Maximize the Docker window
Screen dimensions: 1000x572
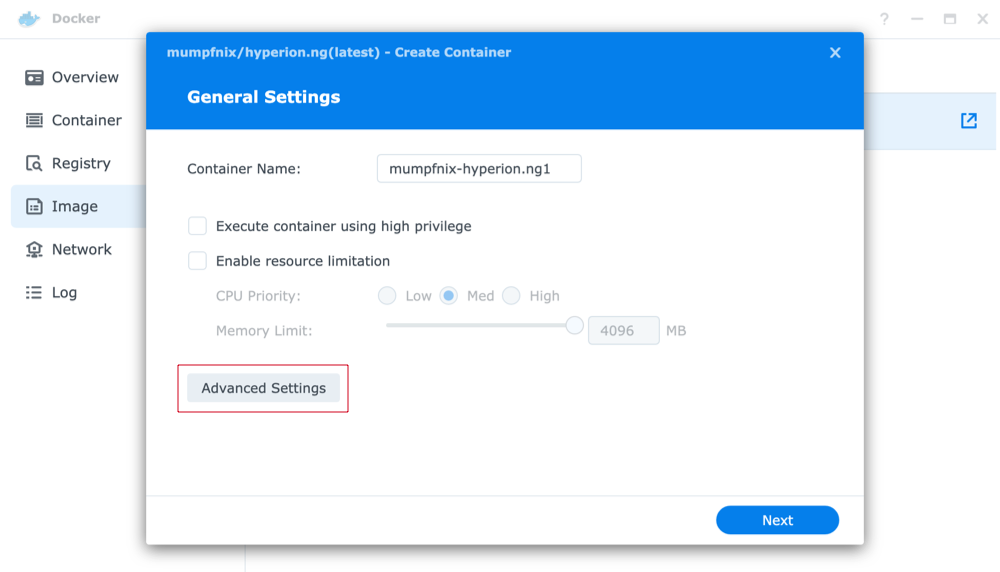click(950, 19)
